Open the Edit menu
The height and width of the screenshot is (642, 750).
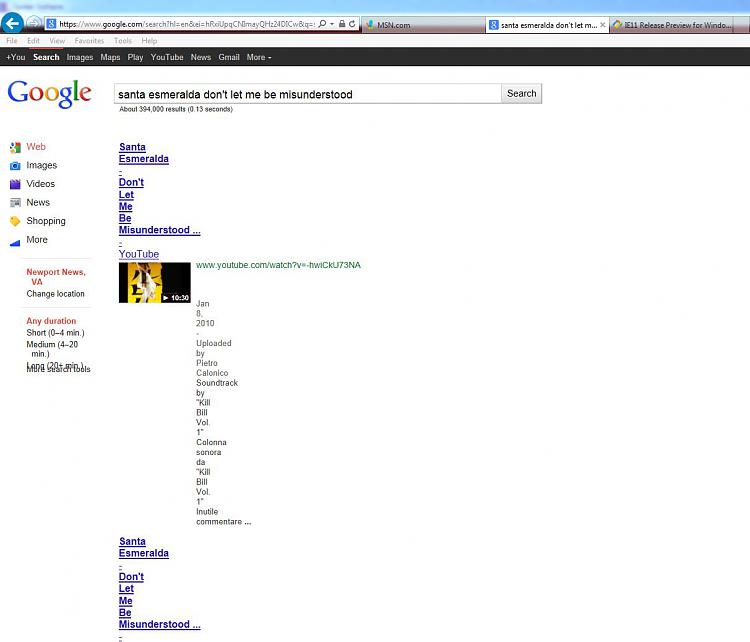[33, 41]
